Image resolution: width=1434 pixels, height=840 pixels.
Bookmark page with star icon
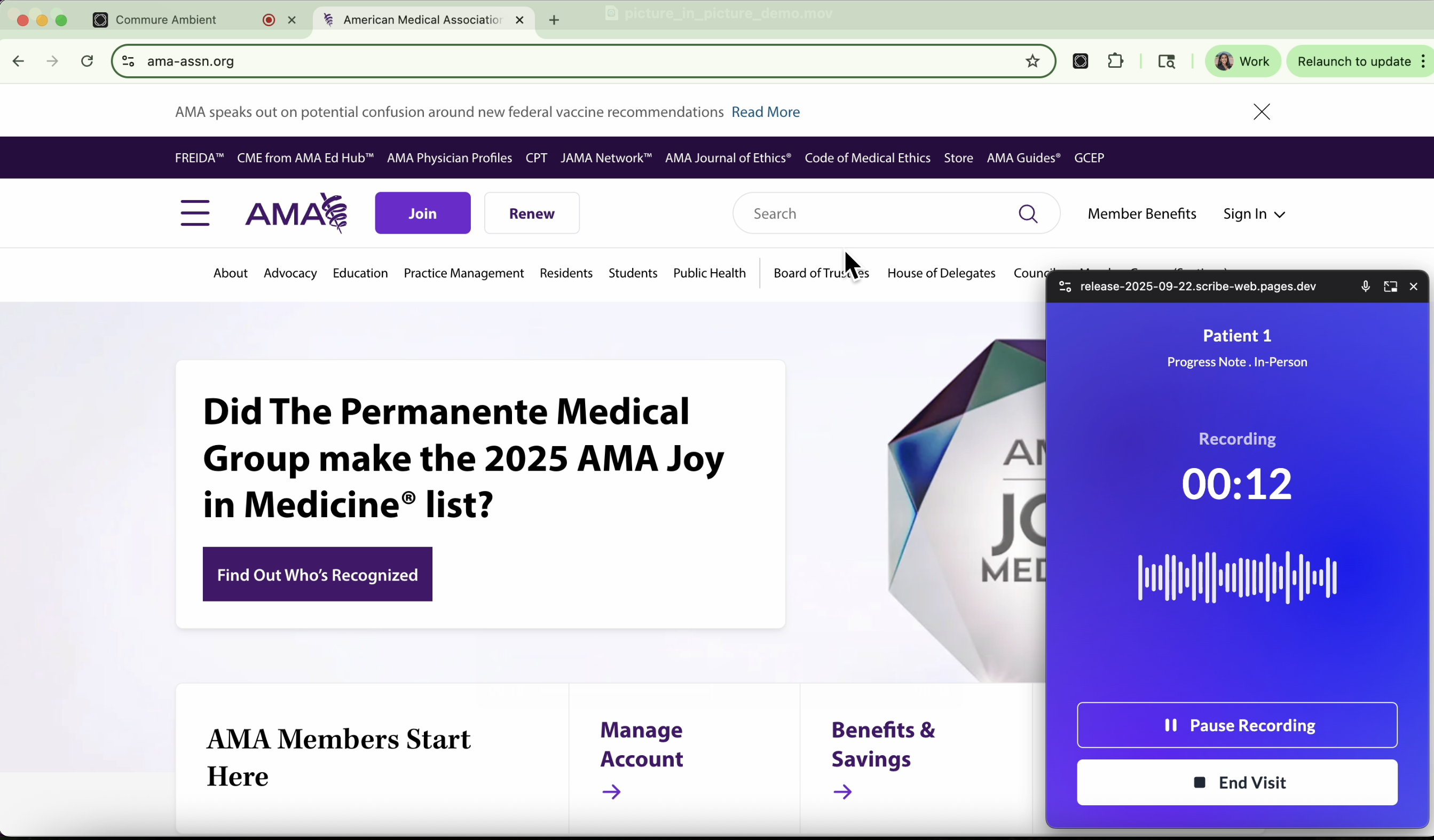click(1032, 61)
